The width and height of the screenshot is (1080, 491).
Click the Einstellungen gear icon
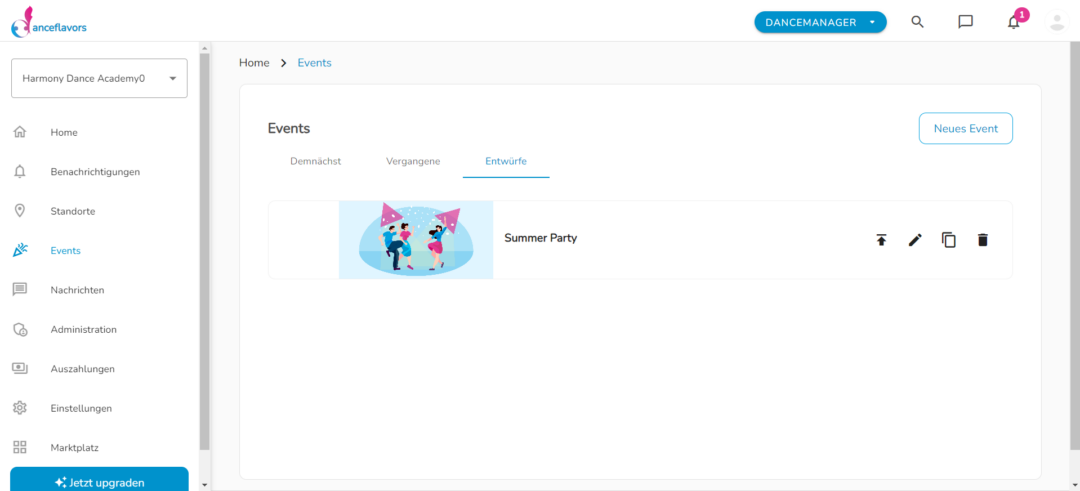pyautogui.click(x=20, y=408)
